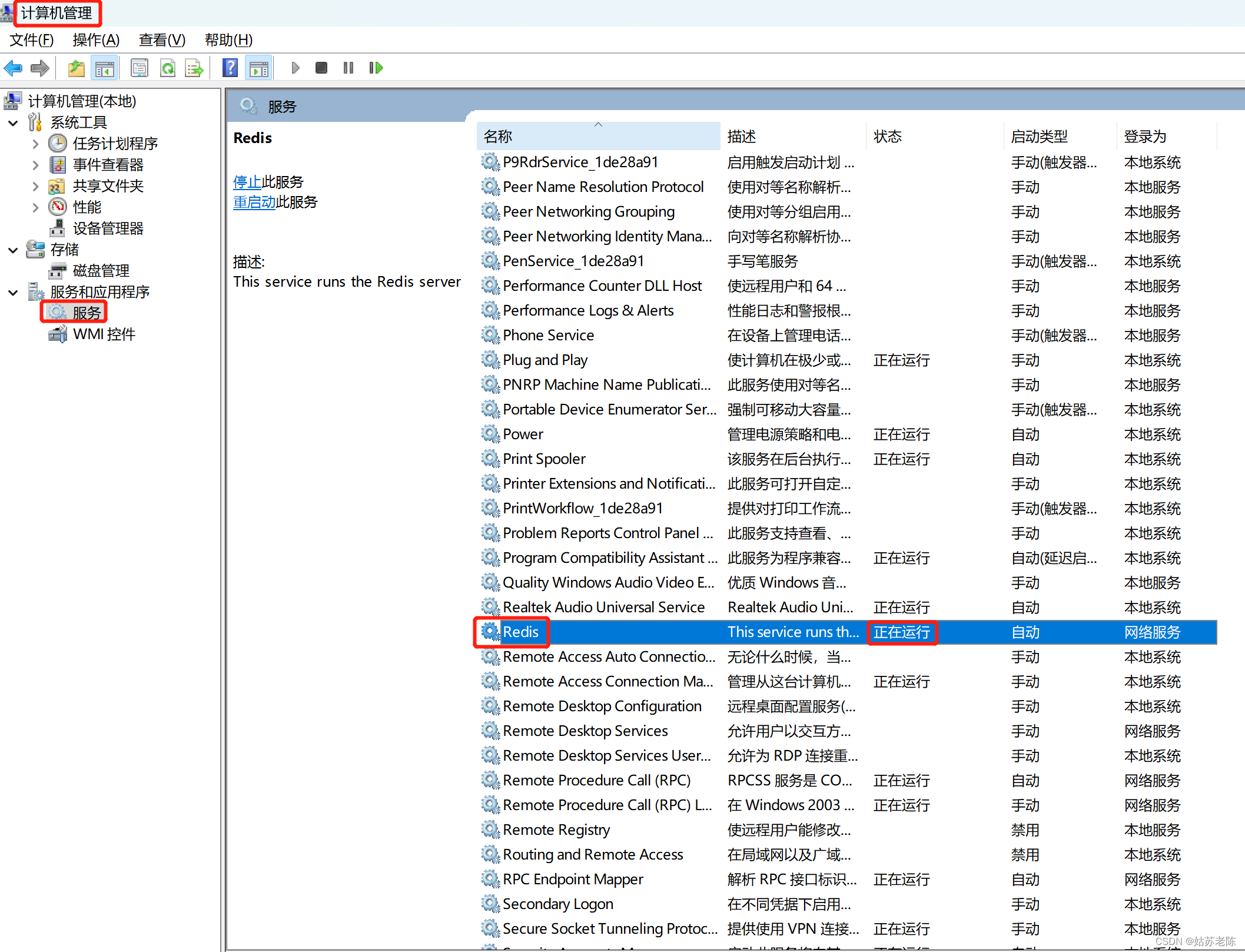
Task: Select 服务 in the tree
Action: (x=87, y=313)
